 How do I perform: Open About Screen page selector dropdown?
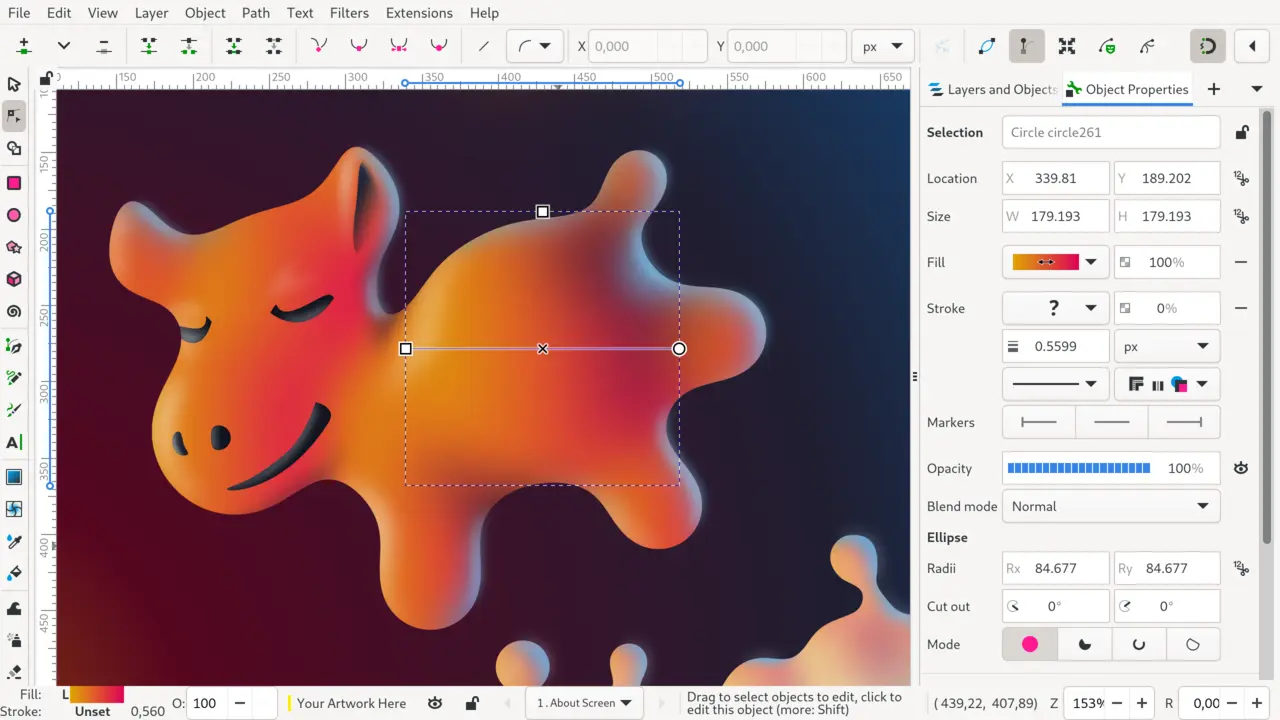(x=585, y=703)
